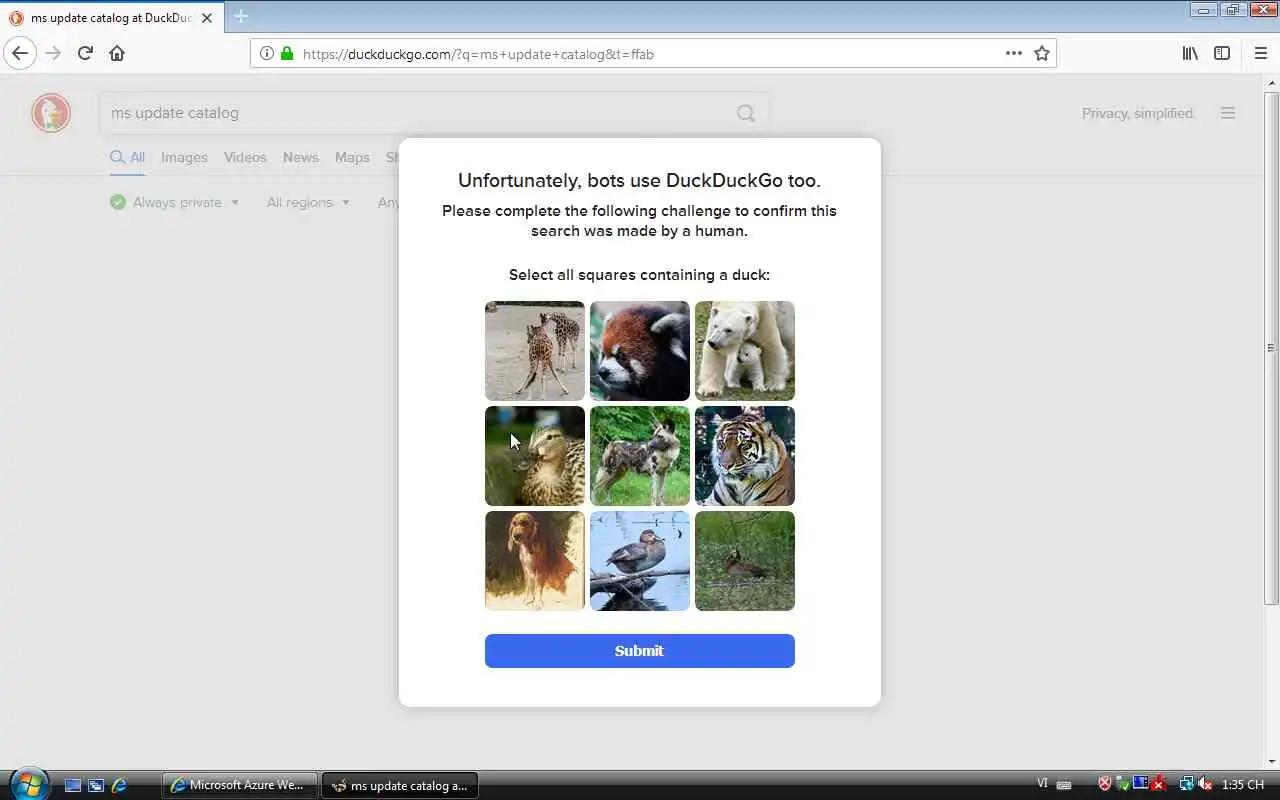Switch to the All results tab
Image resolution: width=1280 pixels, height=800 pixels.
[x=128, y=157]
